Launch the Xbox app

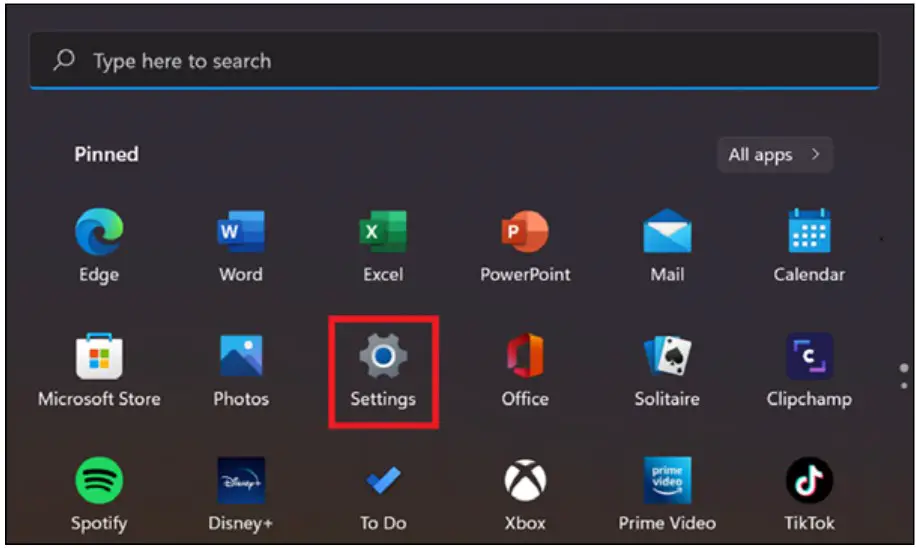525,480
